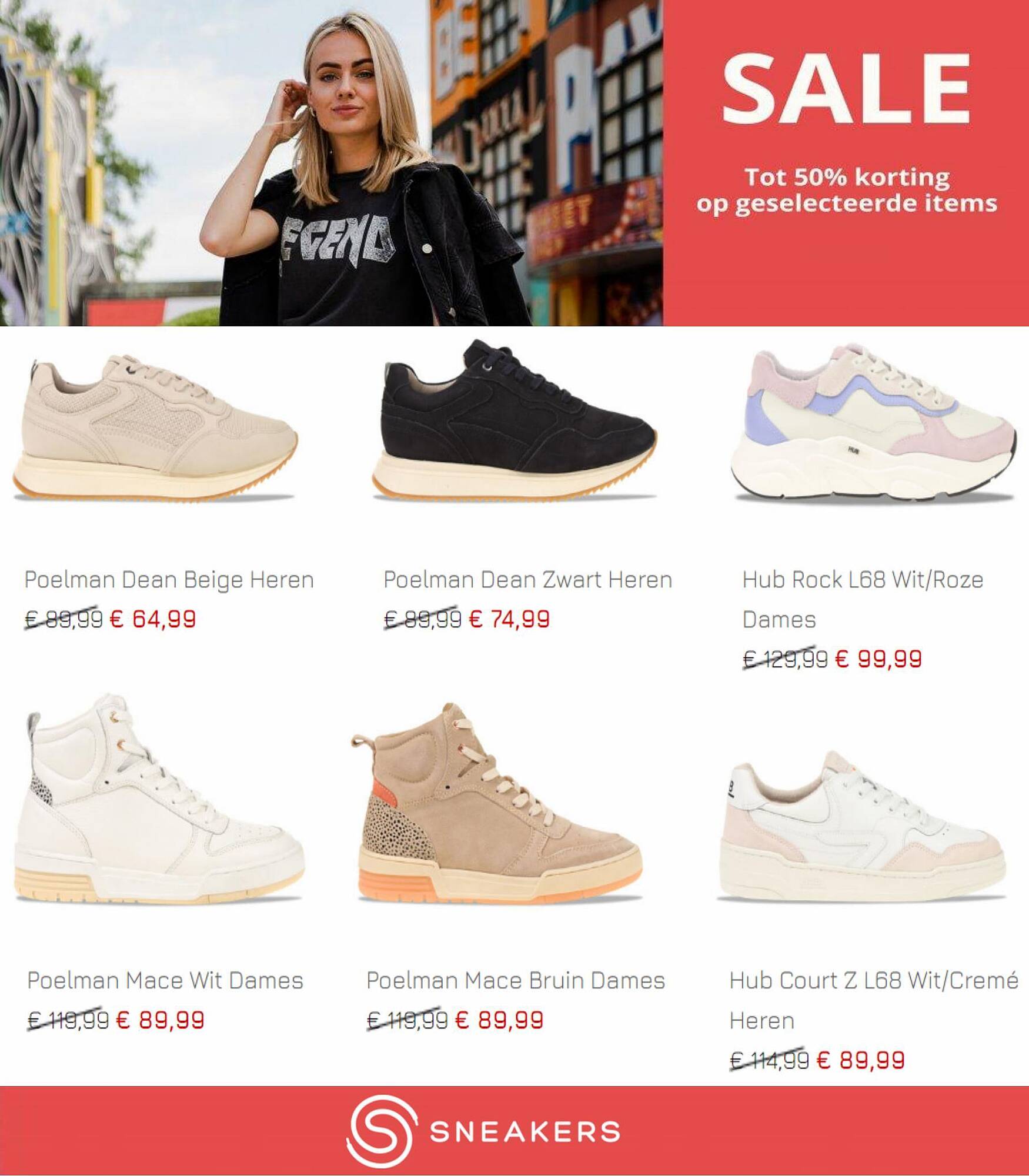
Task: Open the Hub Rock L68 Wit/Roze Dames link
Action: point(863,600)
